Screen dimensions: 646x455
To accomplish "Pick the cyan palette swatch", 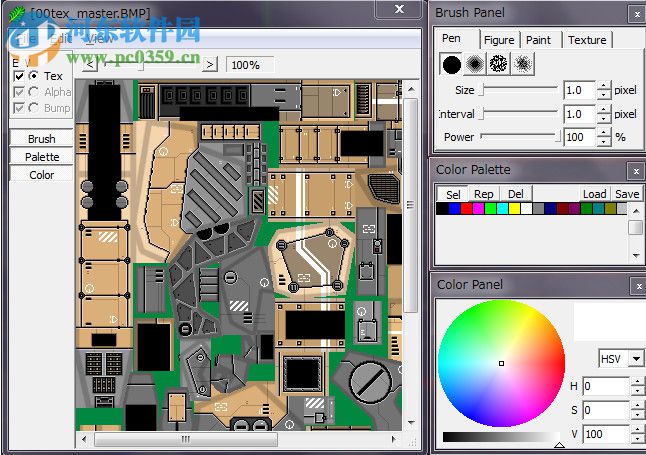I will (x=503, y=209).
